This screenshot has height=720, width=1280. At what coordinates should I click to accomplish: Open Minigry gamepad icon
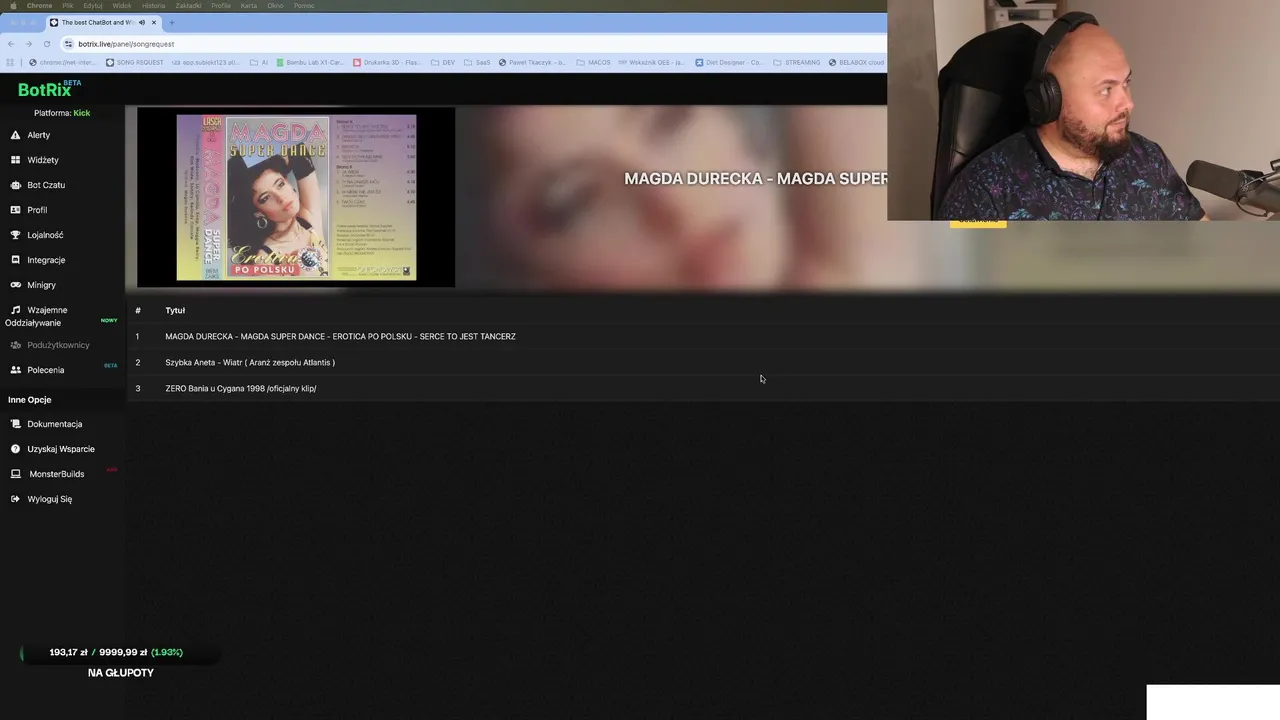coord(15,285)
